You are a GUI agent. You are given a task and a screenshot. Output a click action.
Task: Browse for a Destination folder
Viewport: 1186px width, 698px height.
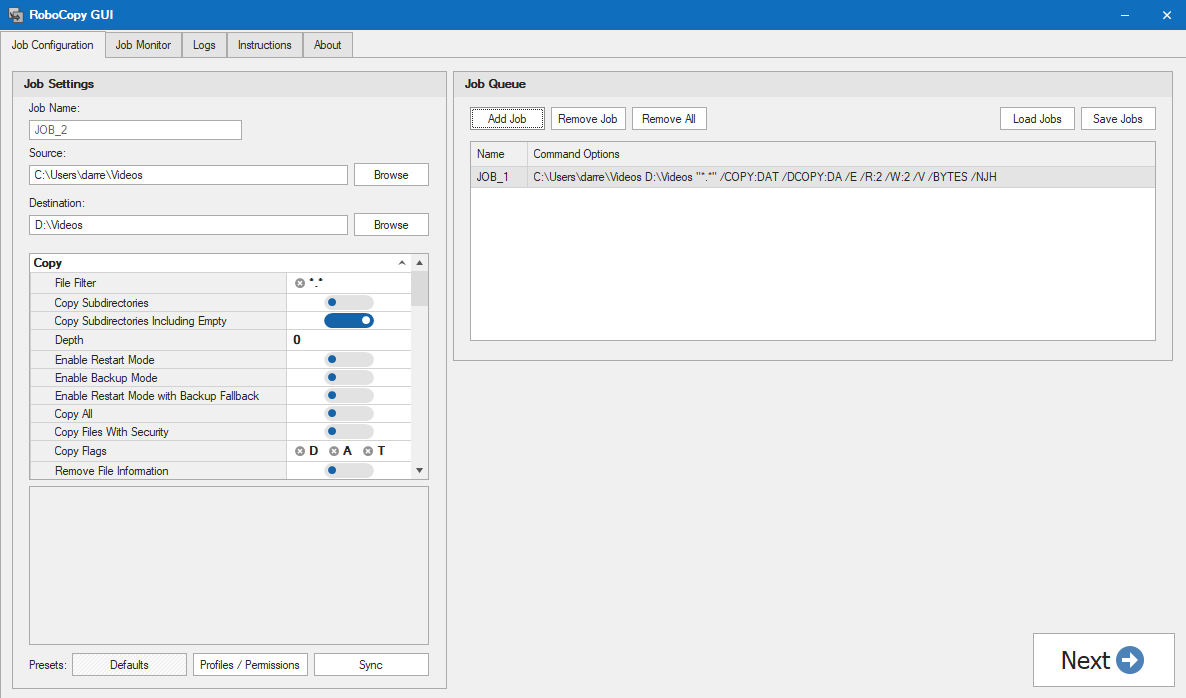coord(390,224)
